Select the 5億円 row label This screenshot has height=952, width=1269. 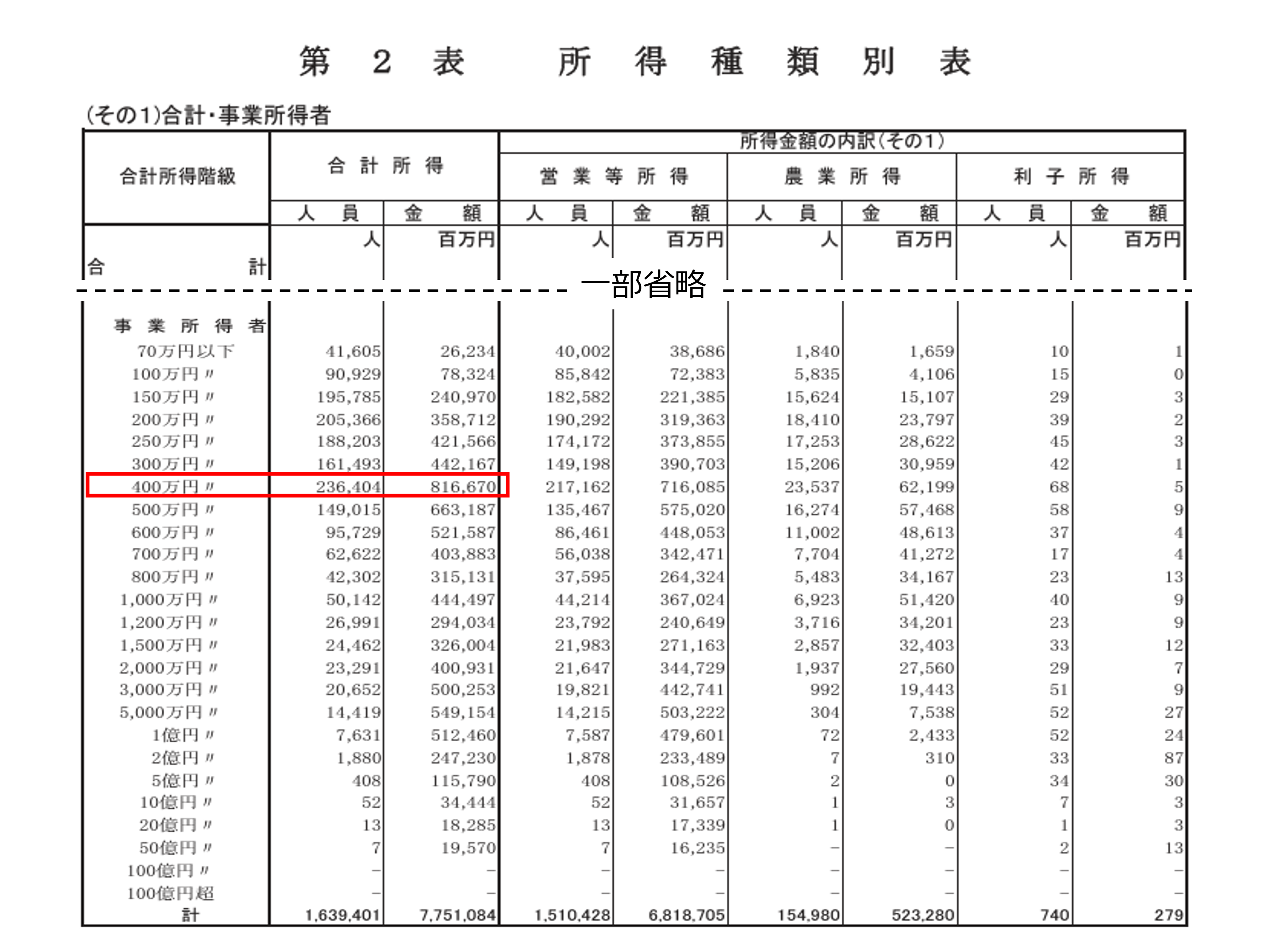(x=183, y=782)
